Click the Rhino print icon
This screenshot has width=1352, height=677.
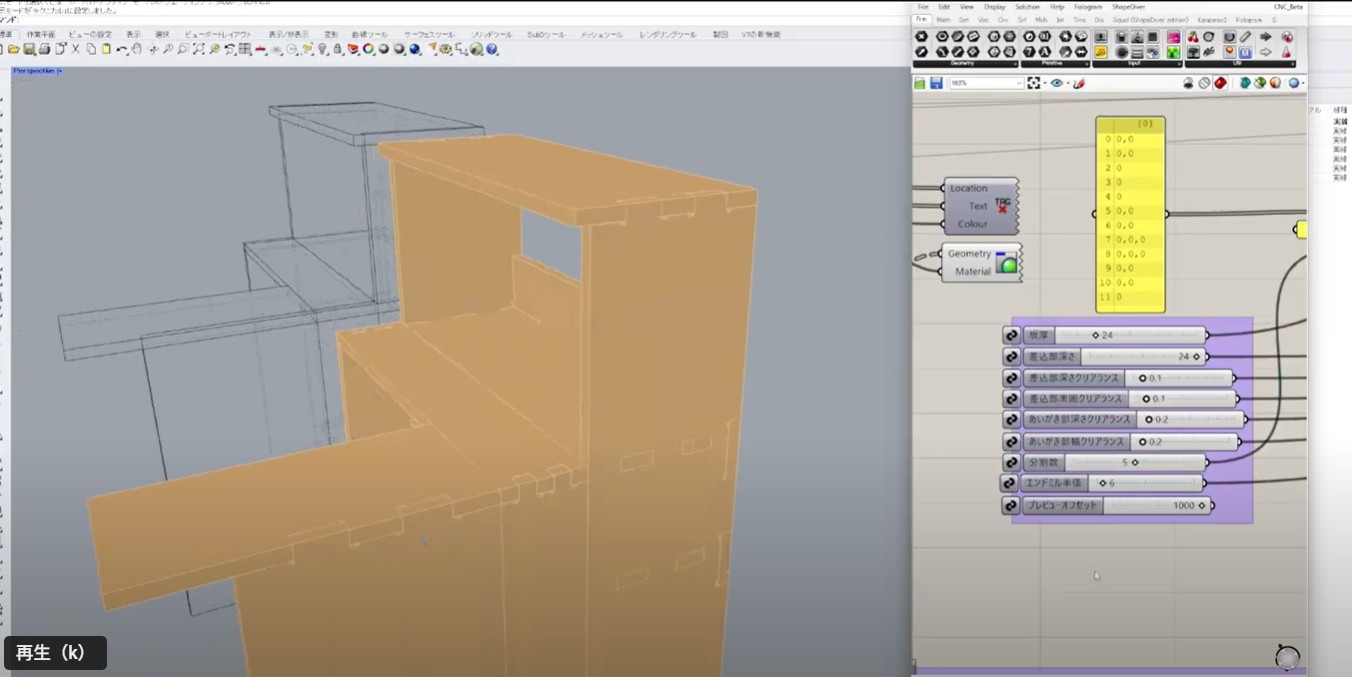pos(45,49)
